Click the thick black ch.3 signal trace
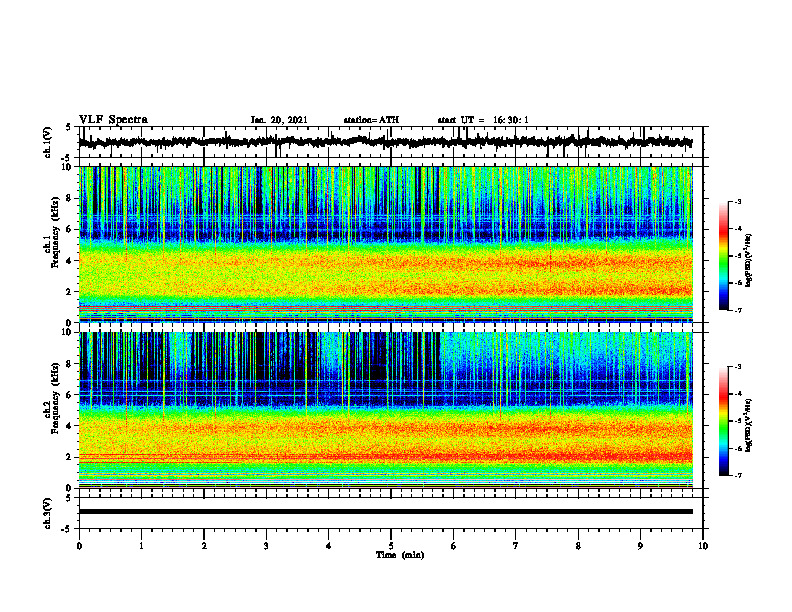Screen dimensions: 792x612 pos(386,512)
